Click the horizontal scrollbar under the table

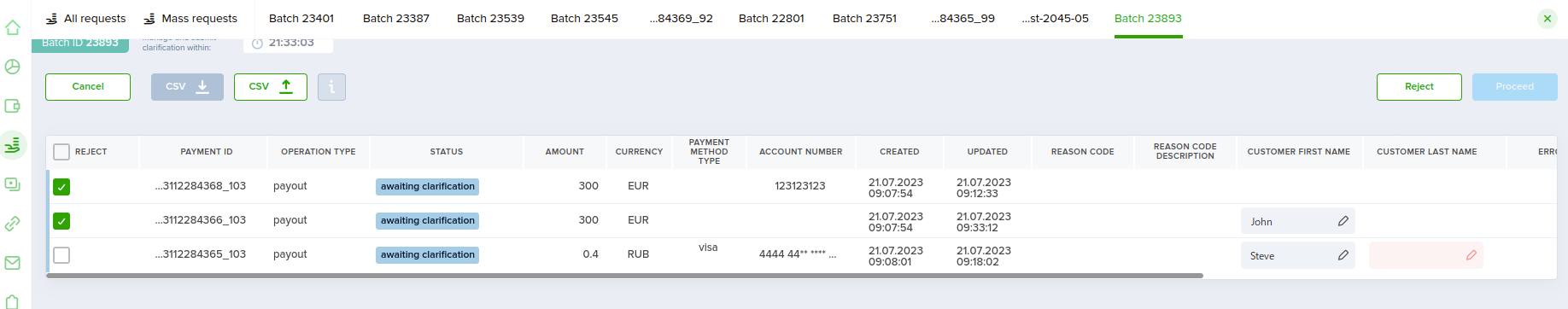624,276
